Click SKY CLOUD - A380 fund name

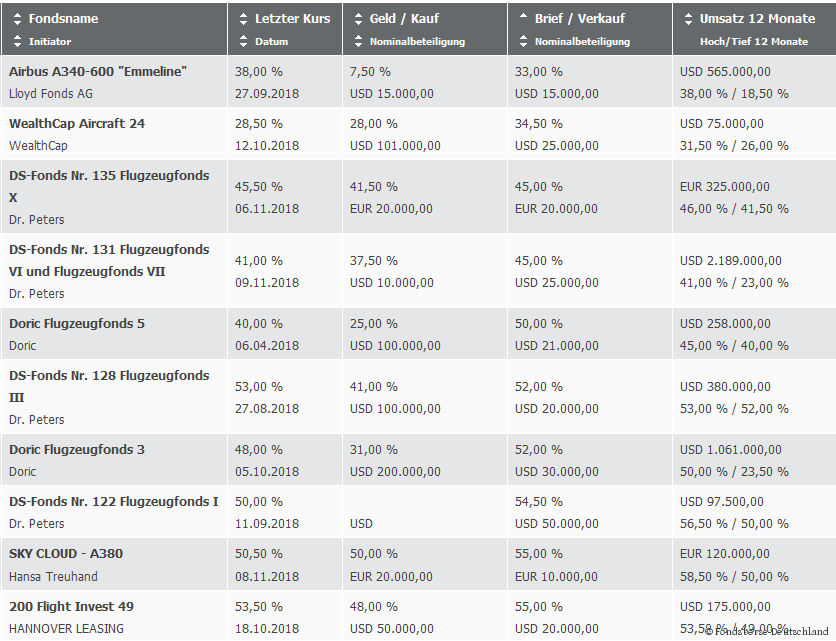tap(66, 554)
